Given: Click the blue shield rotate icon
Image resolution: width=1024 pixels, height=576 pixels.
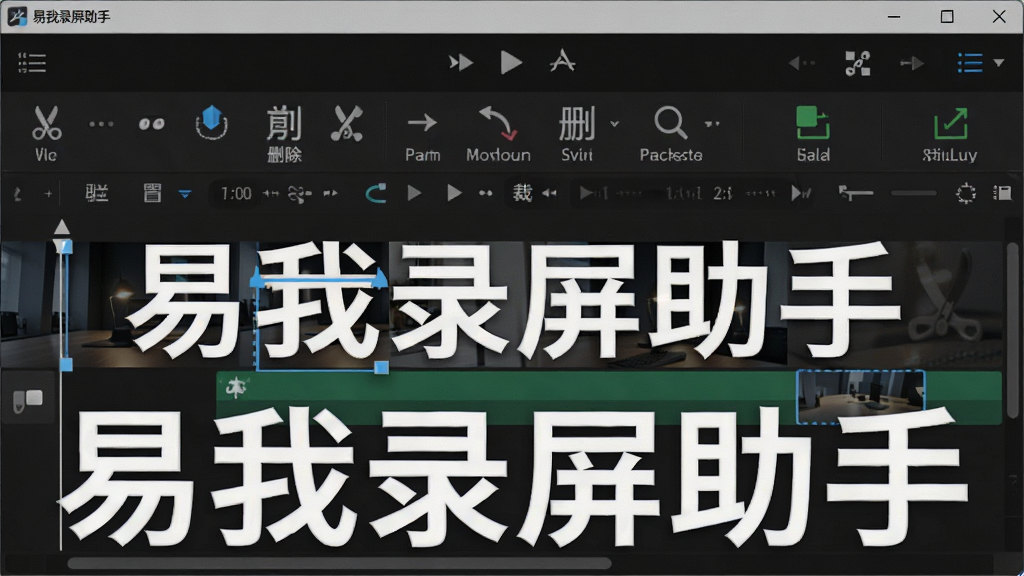Looking at the screenshot, I should coord(212,123).
